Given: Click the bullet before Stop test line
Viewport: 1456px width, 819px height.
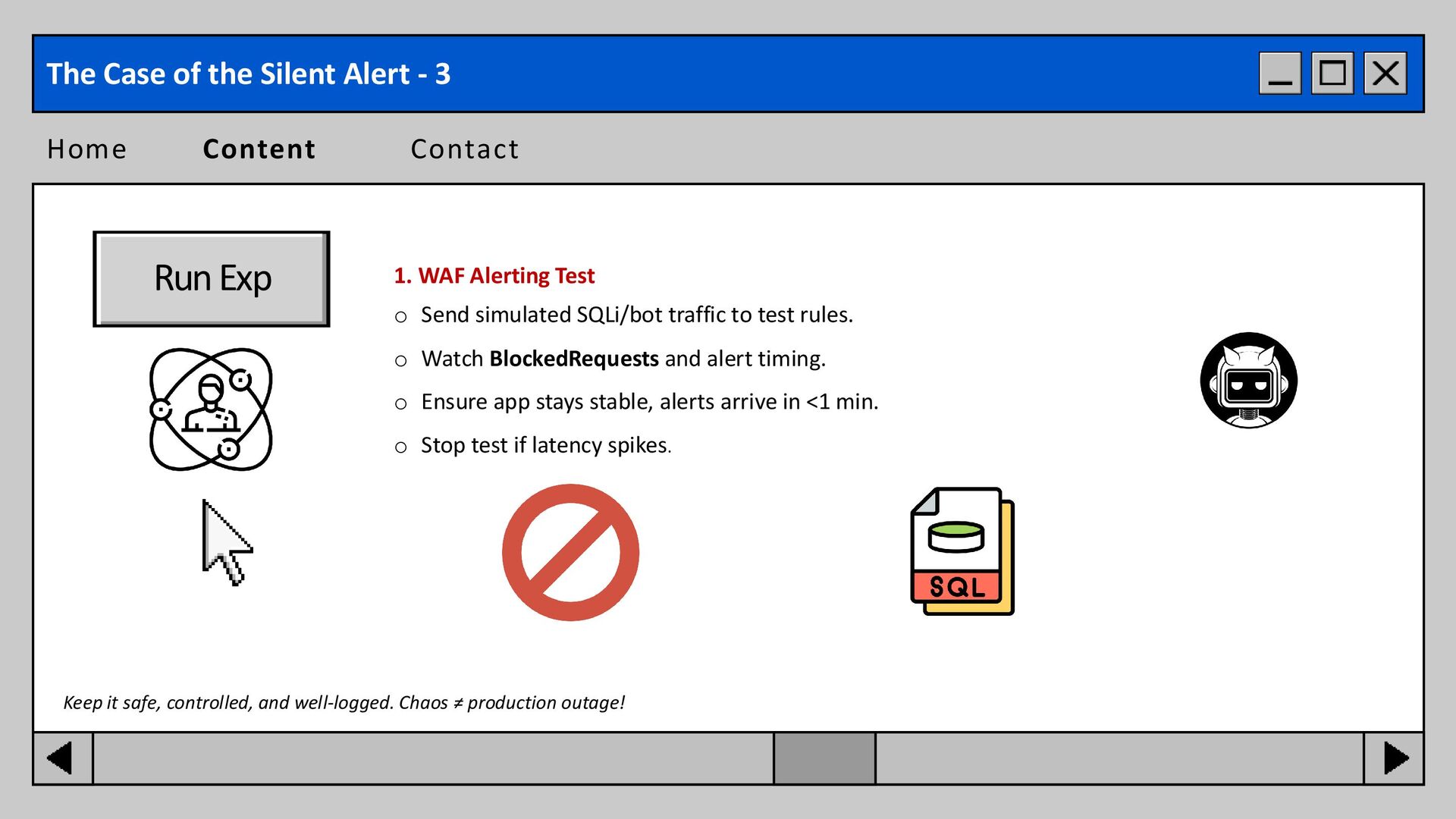Looking at the screenshot, I should tap(401, 447).
